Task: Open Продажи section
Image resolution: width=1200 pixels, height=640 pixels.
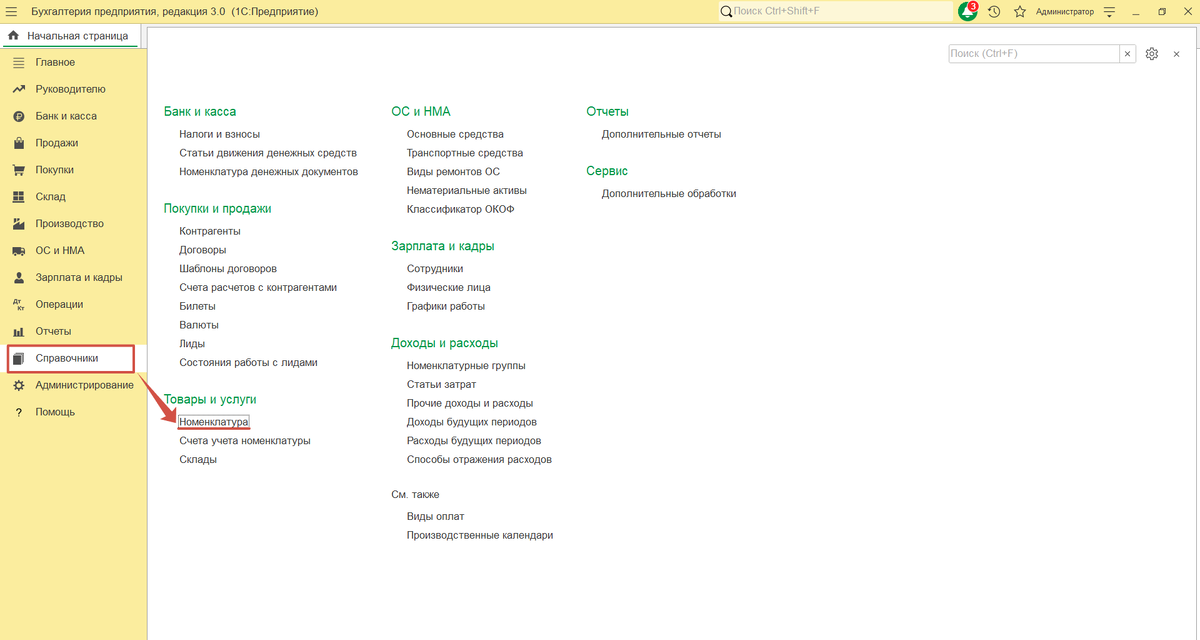Action: point(57,144)
